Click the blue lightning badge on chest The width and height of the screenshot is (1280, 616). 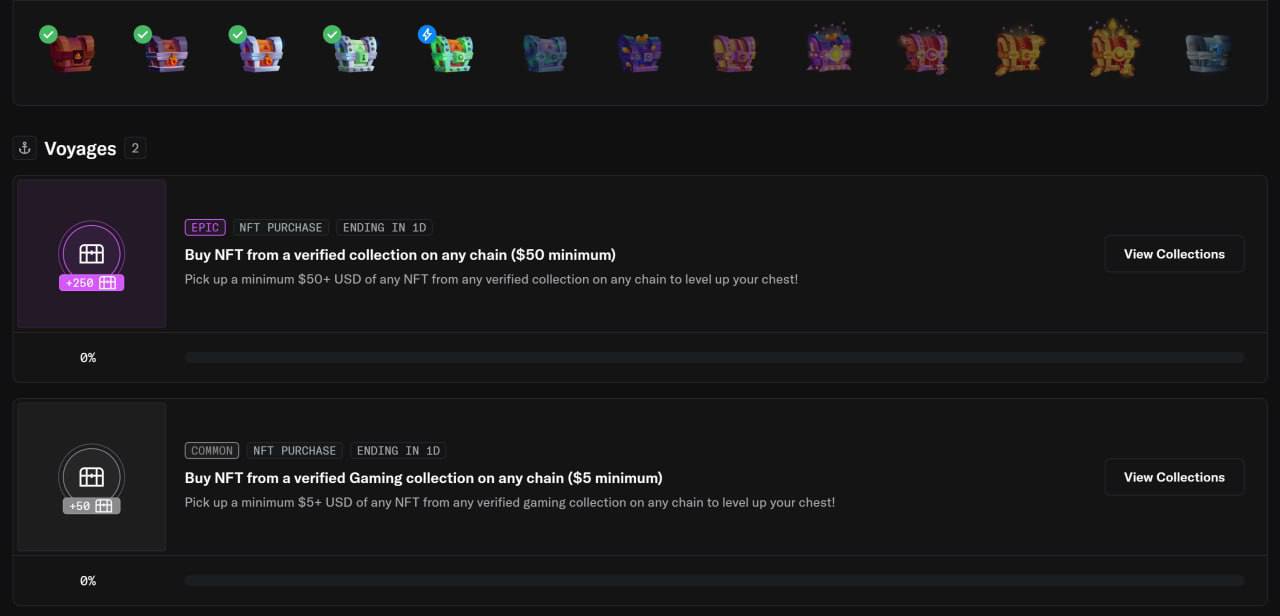pos(426,35)
